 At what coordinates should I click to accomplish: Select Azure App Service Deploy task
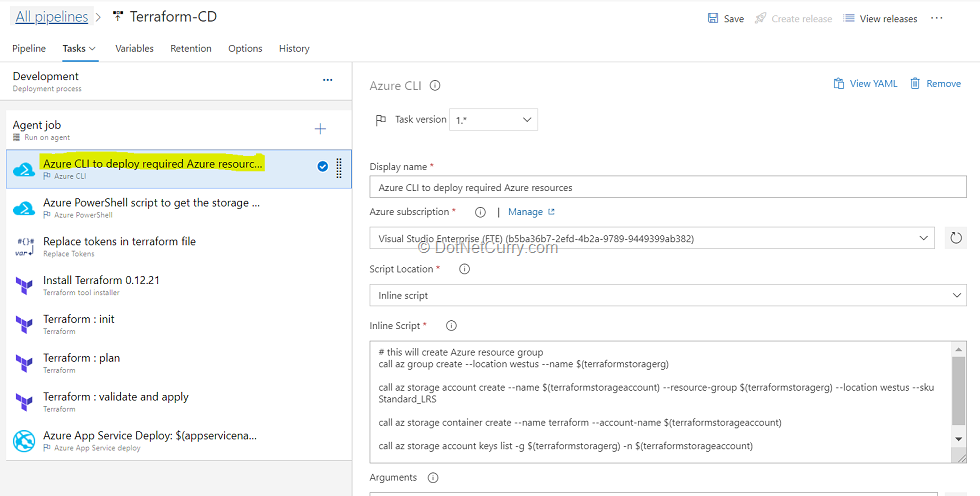pos(179,441)
